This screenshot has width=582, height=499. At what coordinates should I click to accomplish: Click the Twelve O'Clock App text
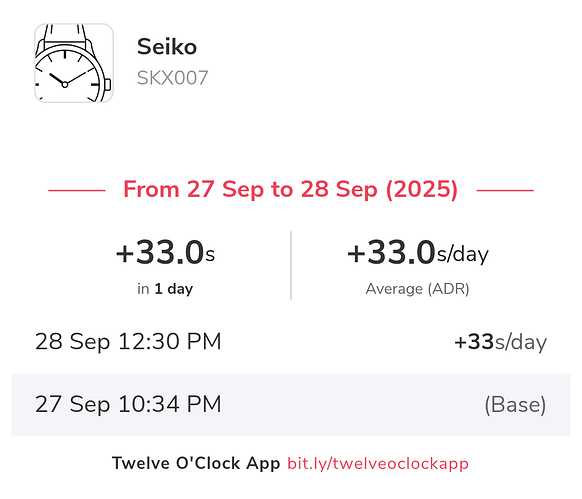tap(196, 463)
